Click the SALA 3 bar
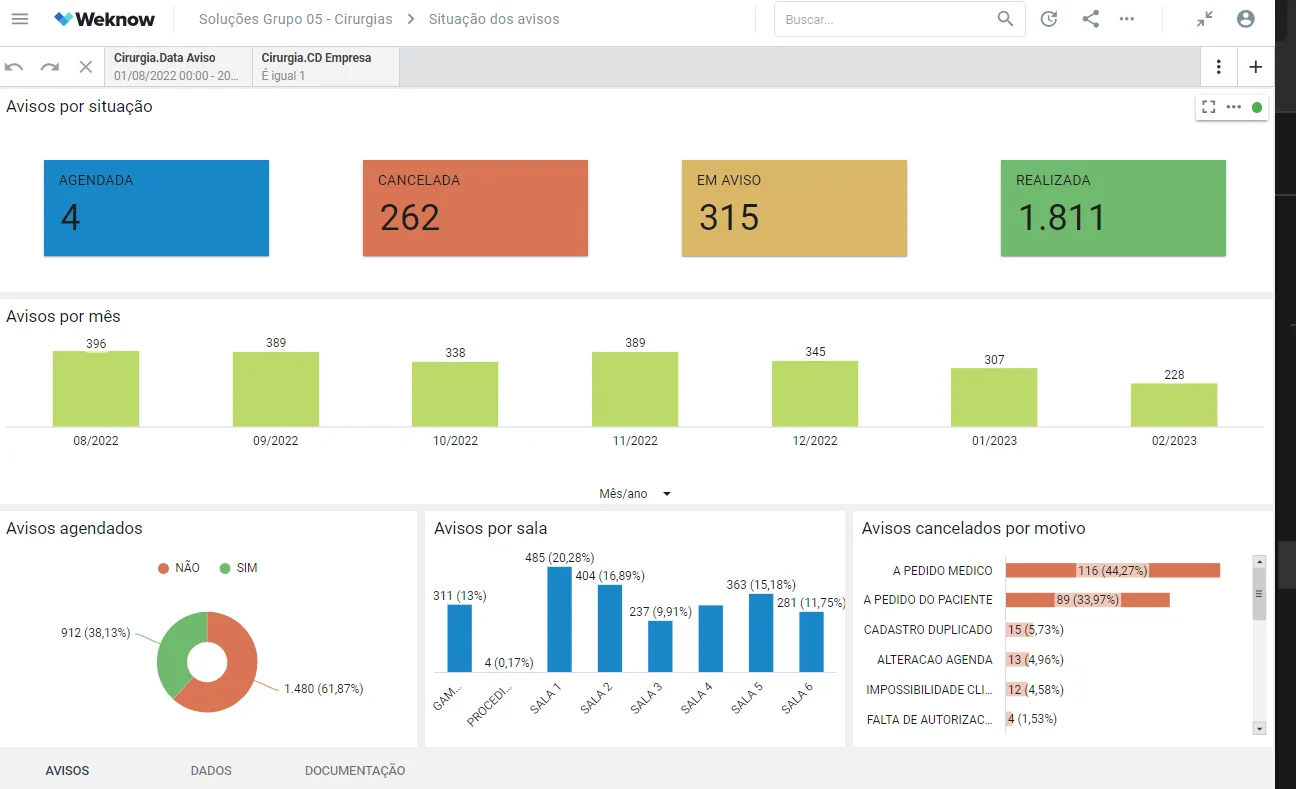Image resolution: width=1296 pixels, height=789 pixels. tap(660, 646)
